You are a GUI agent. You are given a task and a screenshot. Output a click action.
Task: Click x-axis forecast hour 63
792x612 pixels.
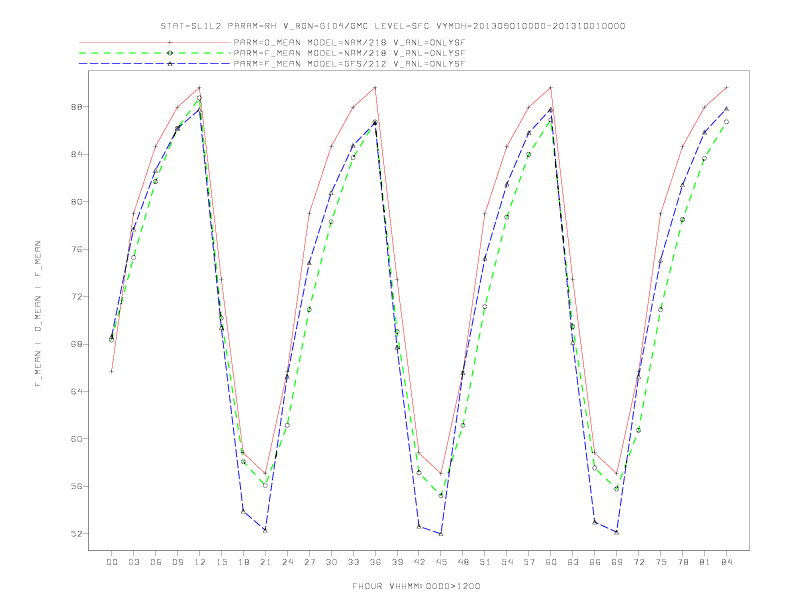(x=573, y=562)
